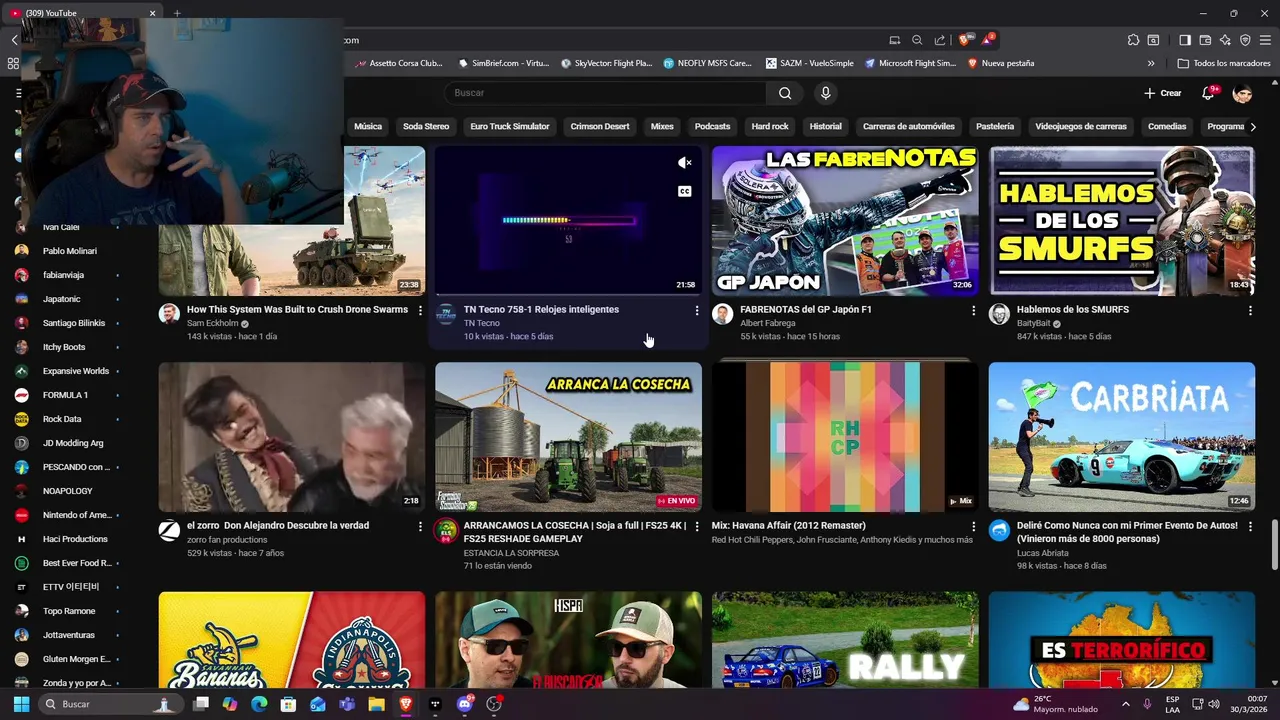Click the Crear button

click(x=1163, y=93)
